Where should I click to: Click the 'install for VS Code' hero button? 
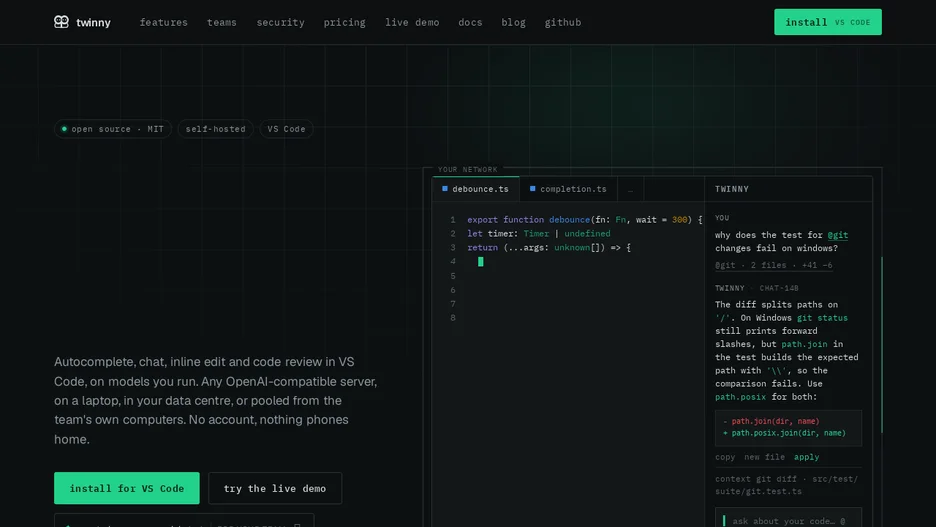coord(127,488)
